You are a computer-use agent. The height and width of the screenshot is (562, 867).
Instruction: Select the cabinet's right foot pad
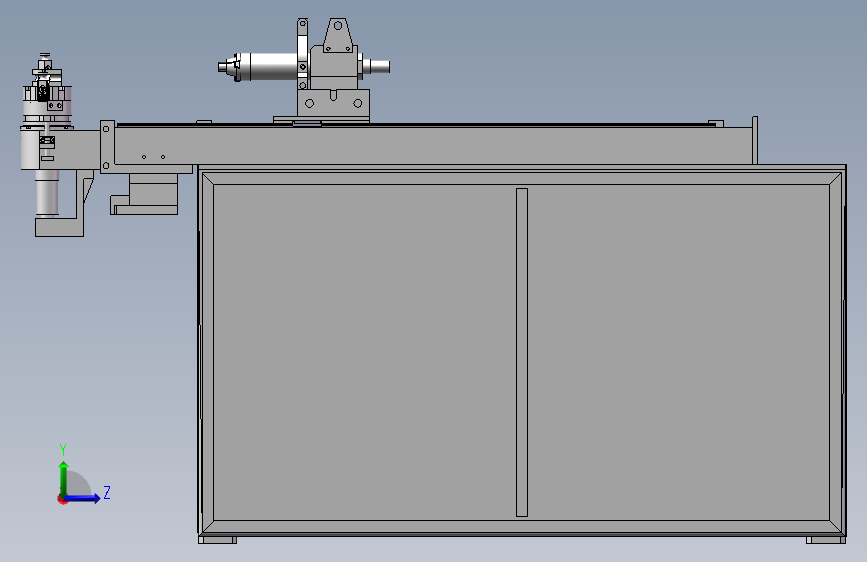point(826,539)
